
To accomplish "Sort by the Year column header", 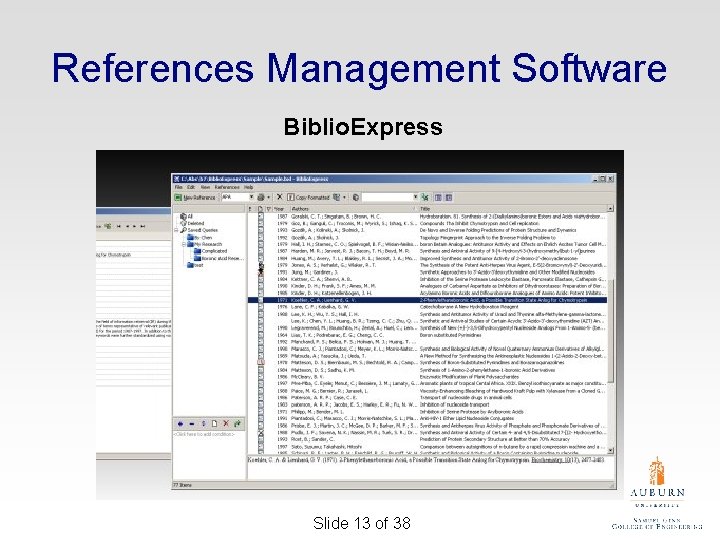I will (279, 209).
